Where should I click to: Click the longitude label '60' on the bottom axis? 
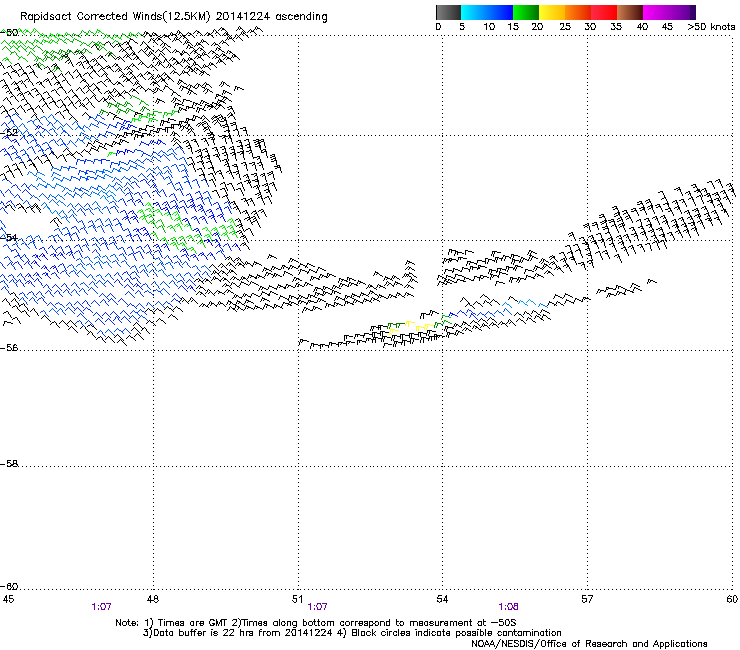tap(732, 599)
